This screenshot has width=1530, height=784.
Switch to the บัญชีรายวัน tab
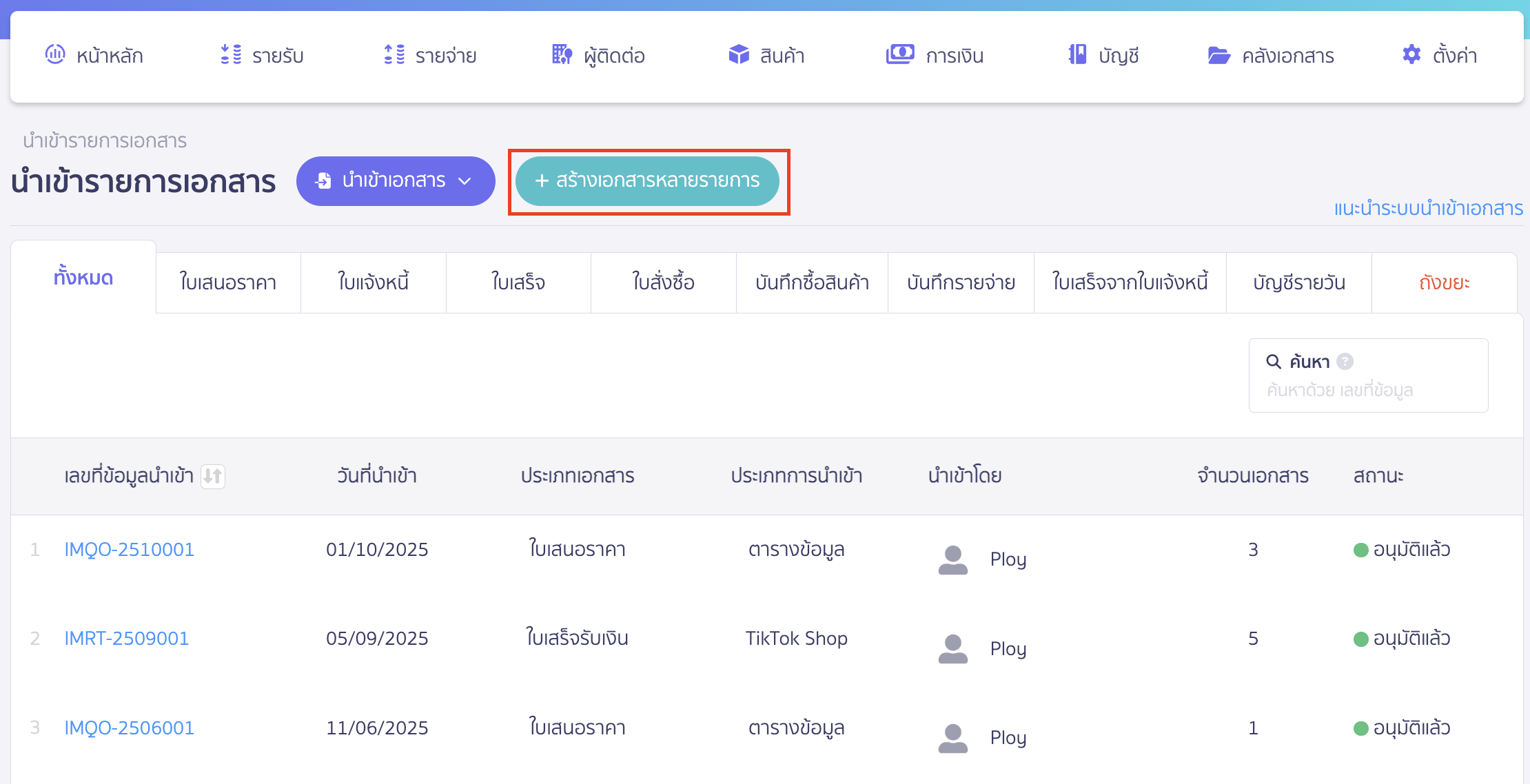tap(1298, 281)
